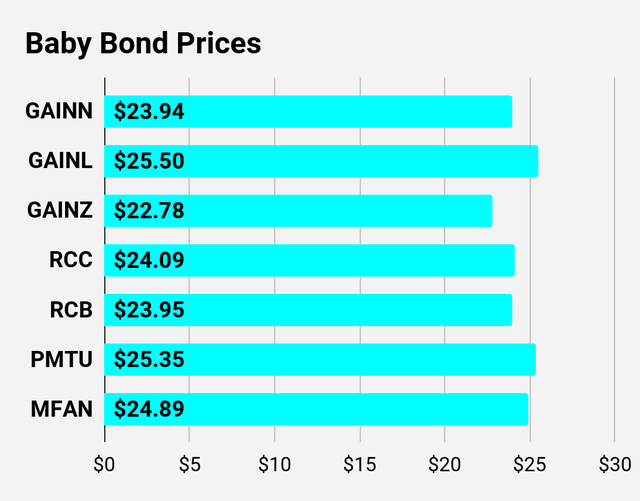Select the PMTU bar
This screenshot has height=501, width=640.
pyautogui.click(x=320, y=359)
